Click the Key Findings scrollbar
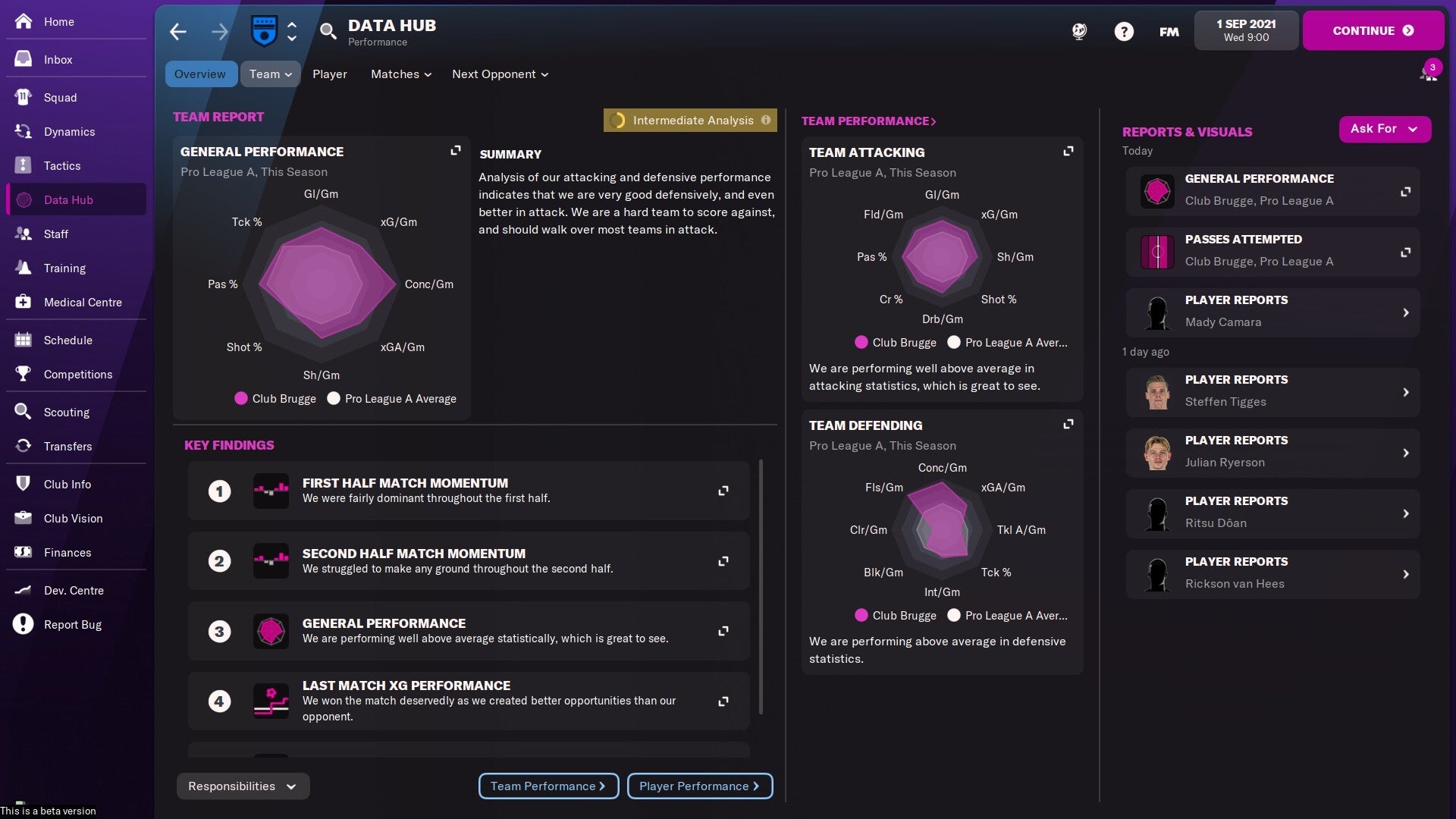This screenshot has height=819, width=1456. pyautogui.click(x=761, y=587)
